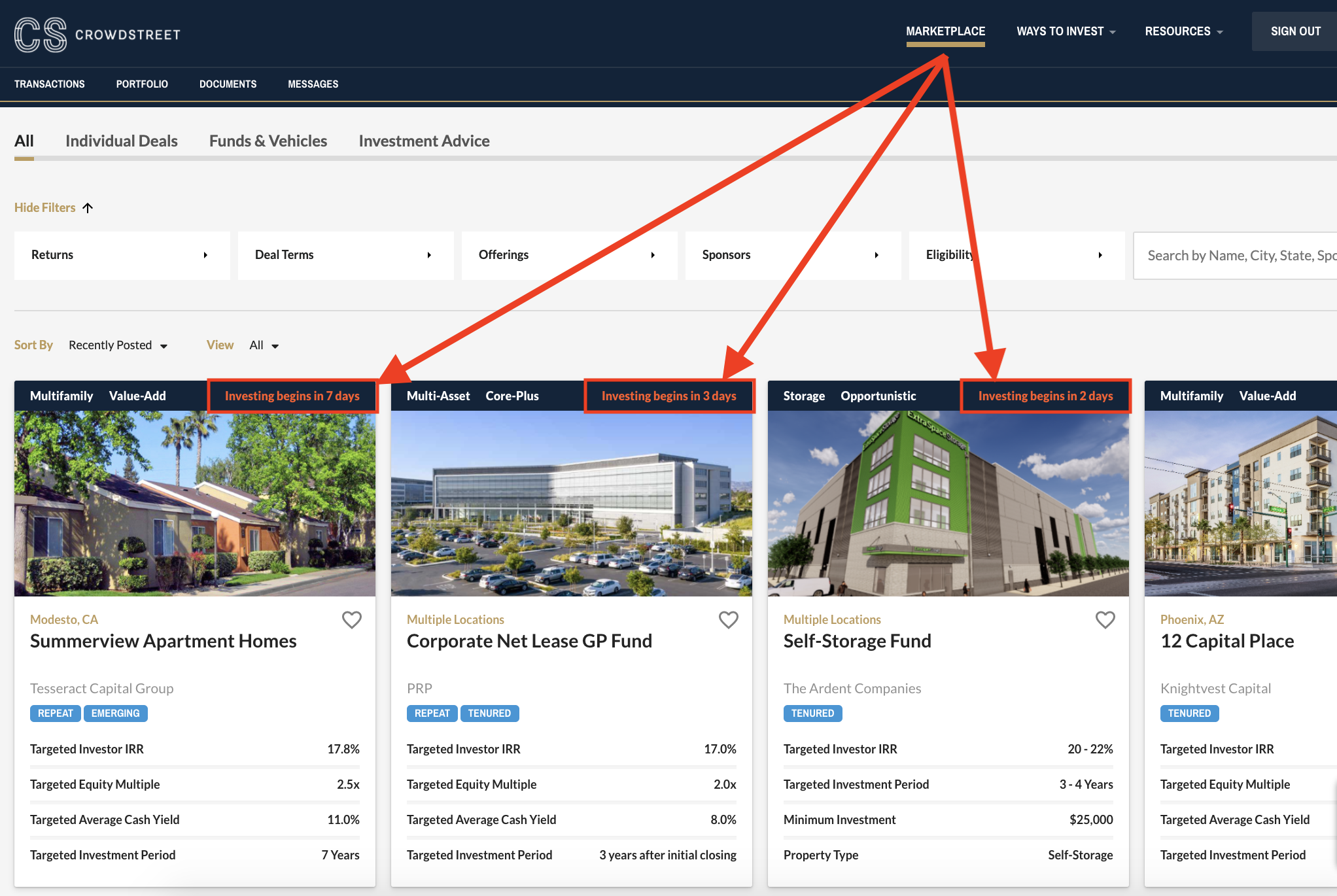Click the EMERGING badge on Summerview
The image size is (1337, 896).
click(116, 713)
